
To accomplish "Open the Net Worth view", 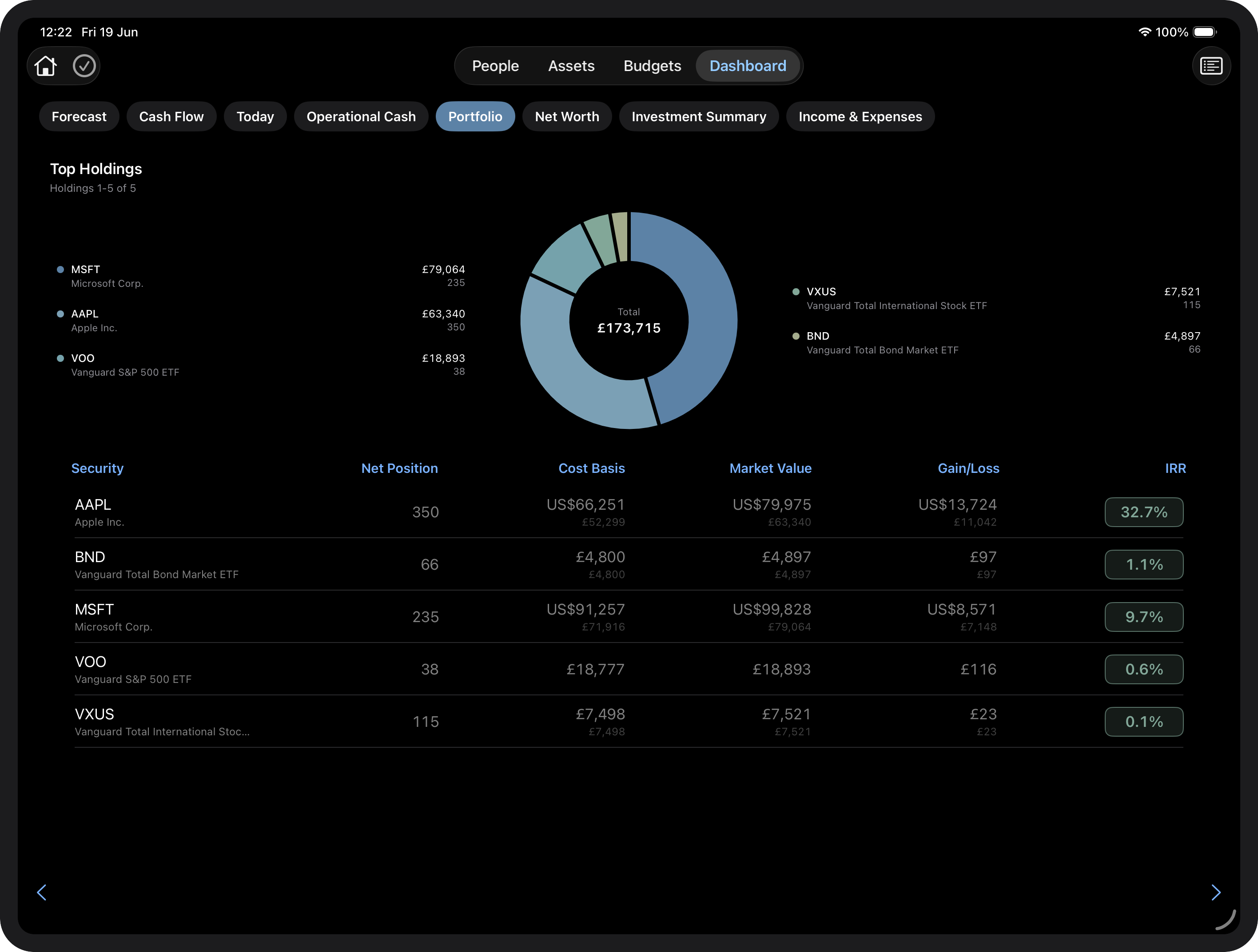I will tap(567, 116).
